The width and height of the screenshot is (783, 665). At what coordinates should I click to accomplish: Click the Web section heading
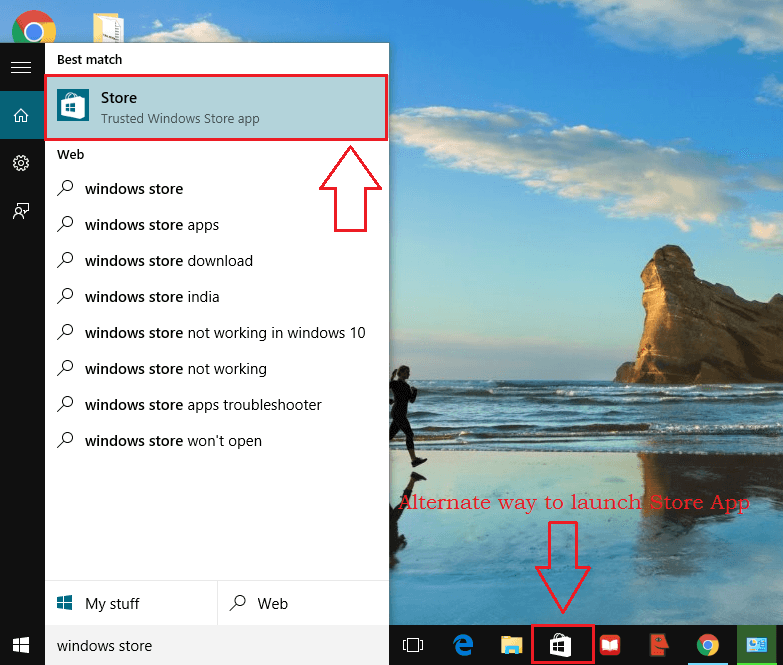[x=70, y=154]
